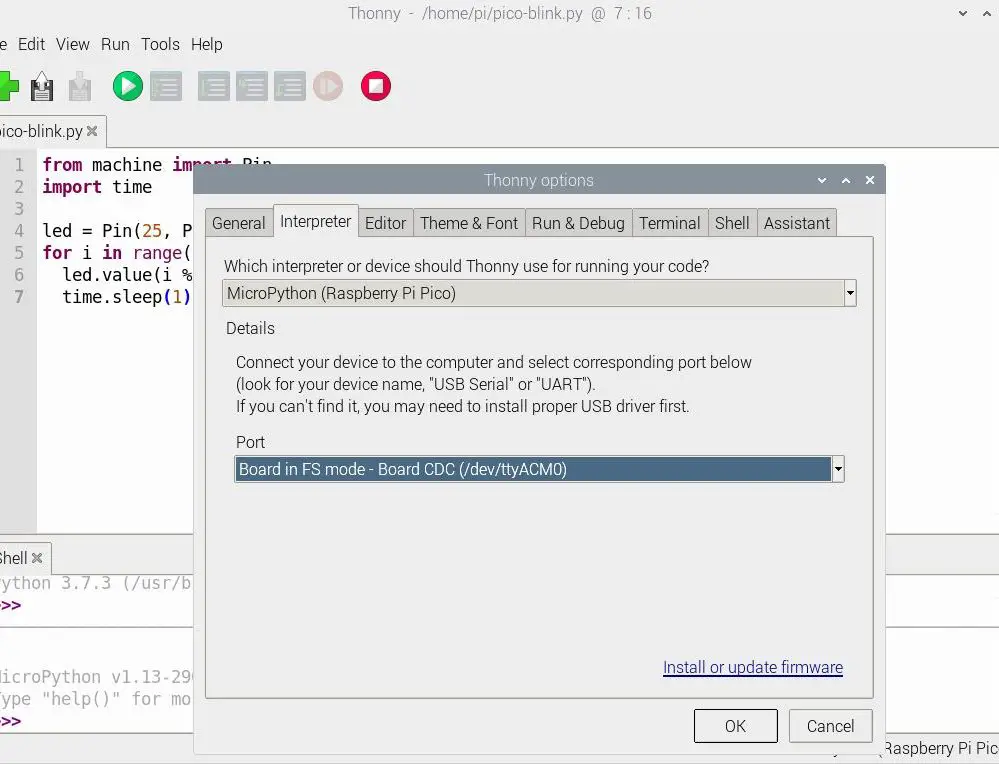Viewport: 999px width, 764px height.
Task: Click the 'Connect your device to the computer' text
Action: [494, 363]
